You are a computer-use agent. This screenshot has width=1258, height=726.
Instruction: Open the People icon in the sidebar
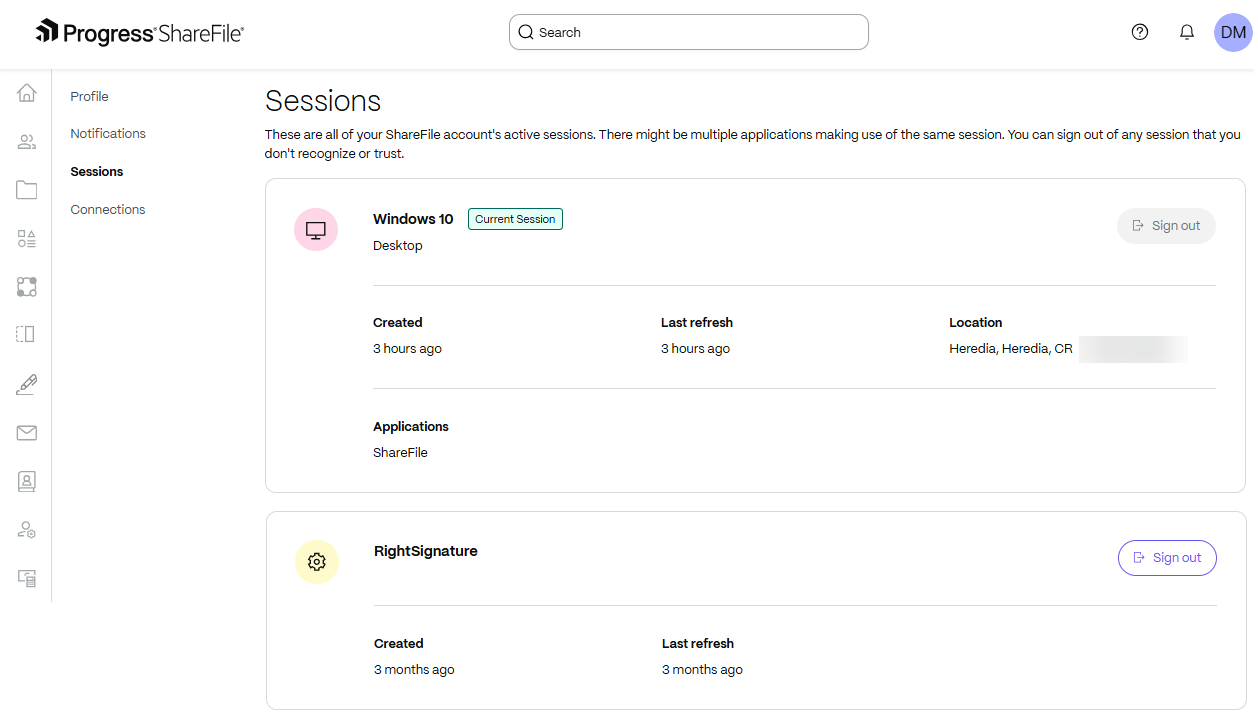[27, 142]
